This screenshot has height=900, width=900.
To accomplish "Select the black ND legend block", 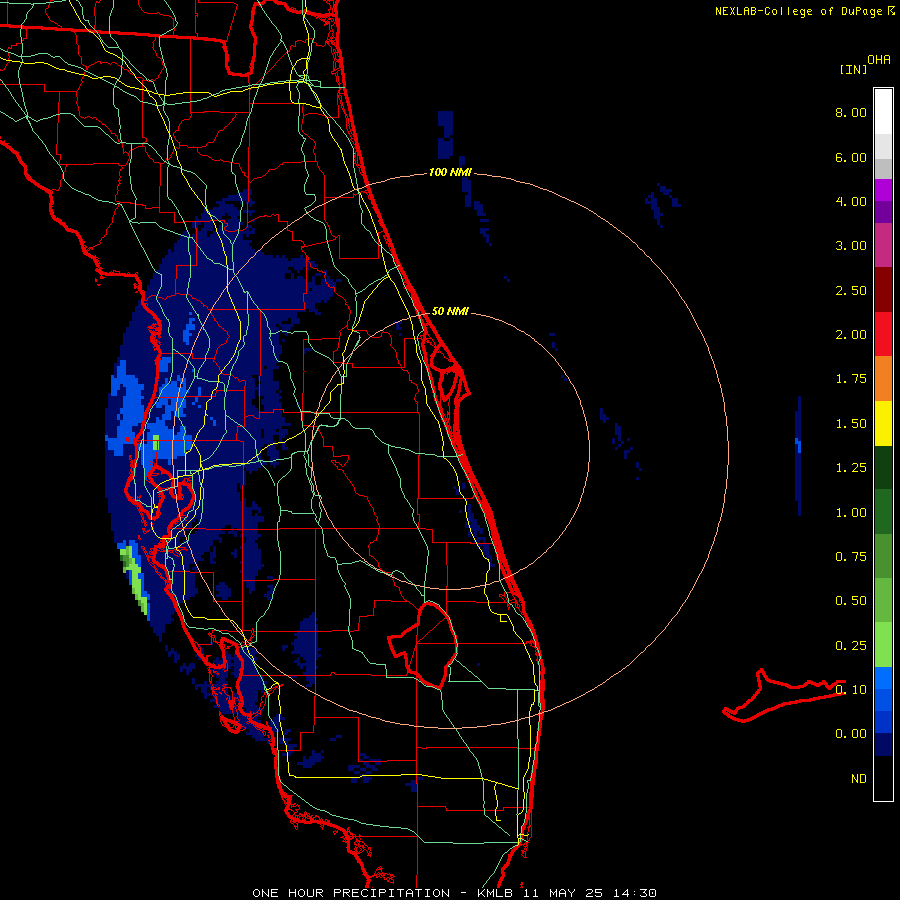I will (883, 778).
